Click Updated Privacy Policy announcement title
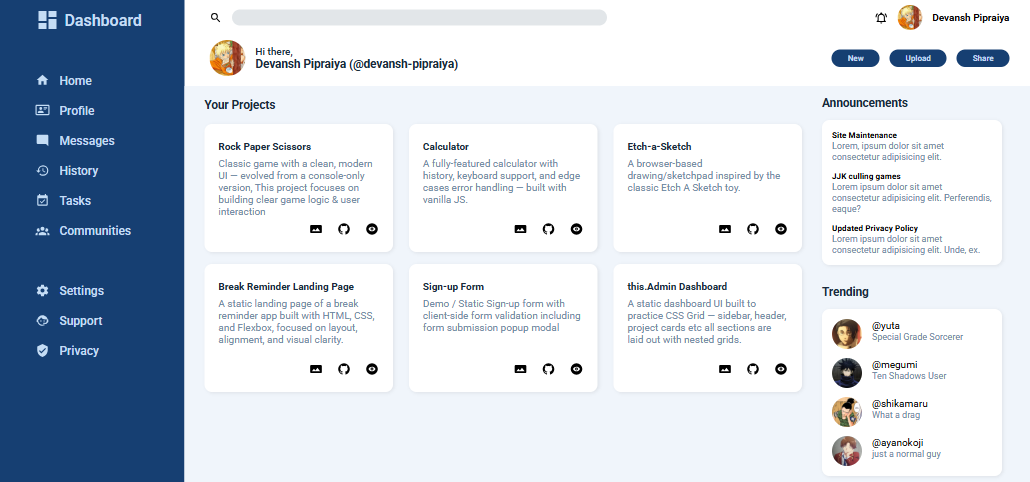Viewport: 1030px width, 482px height. tap(874, 229)
